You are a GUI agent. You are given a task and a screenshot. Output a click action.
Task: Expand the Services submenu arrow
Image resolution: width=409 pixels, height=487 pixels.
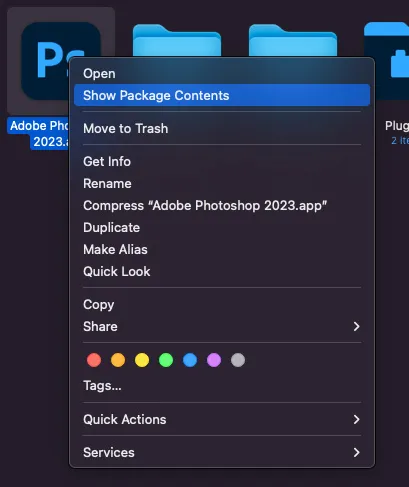coord(356,453)
